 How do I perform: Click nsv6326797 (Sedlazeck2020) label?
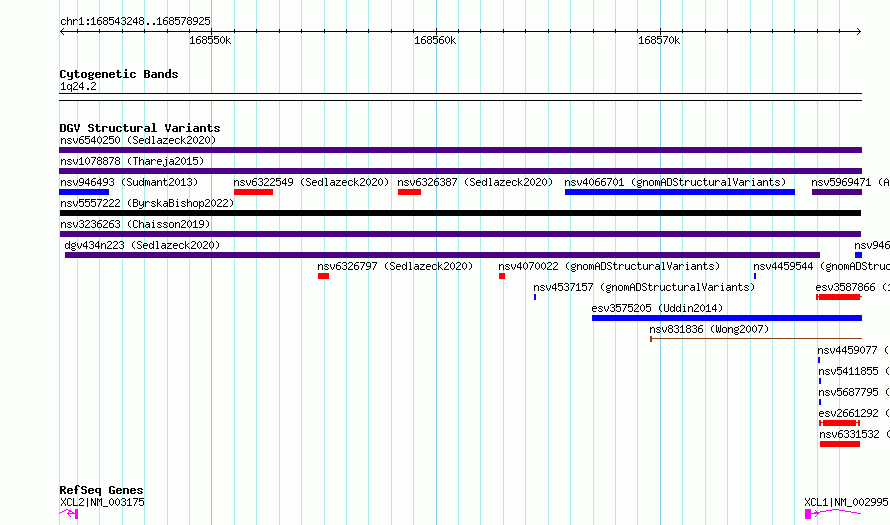395,266
